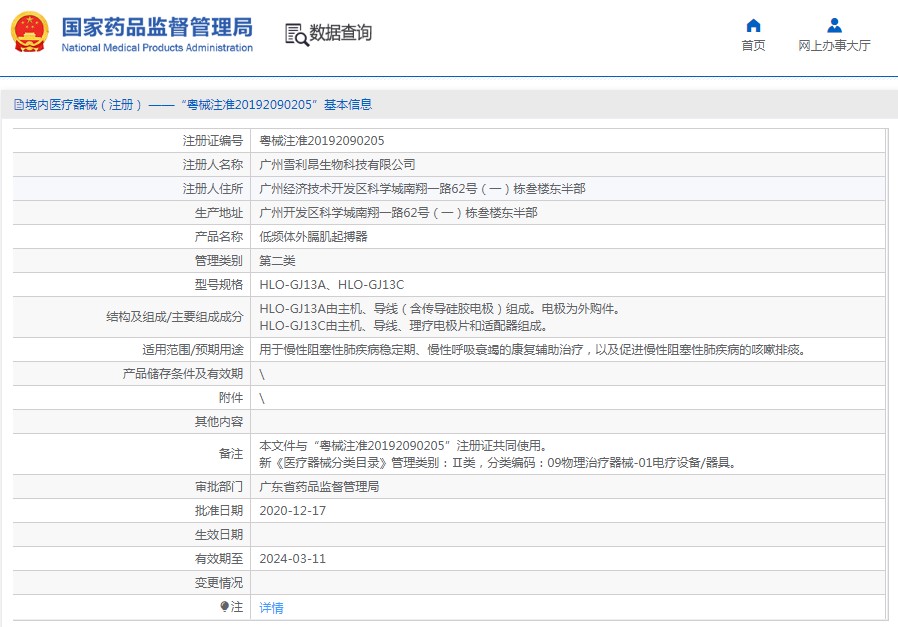Image resolution: width=898 pixels, height=627 pixels.
Task: Click National Medical Products Administration subtitle
Action: [157, 48]
